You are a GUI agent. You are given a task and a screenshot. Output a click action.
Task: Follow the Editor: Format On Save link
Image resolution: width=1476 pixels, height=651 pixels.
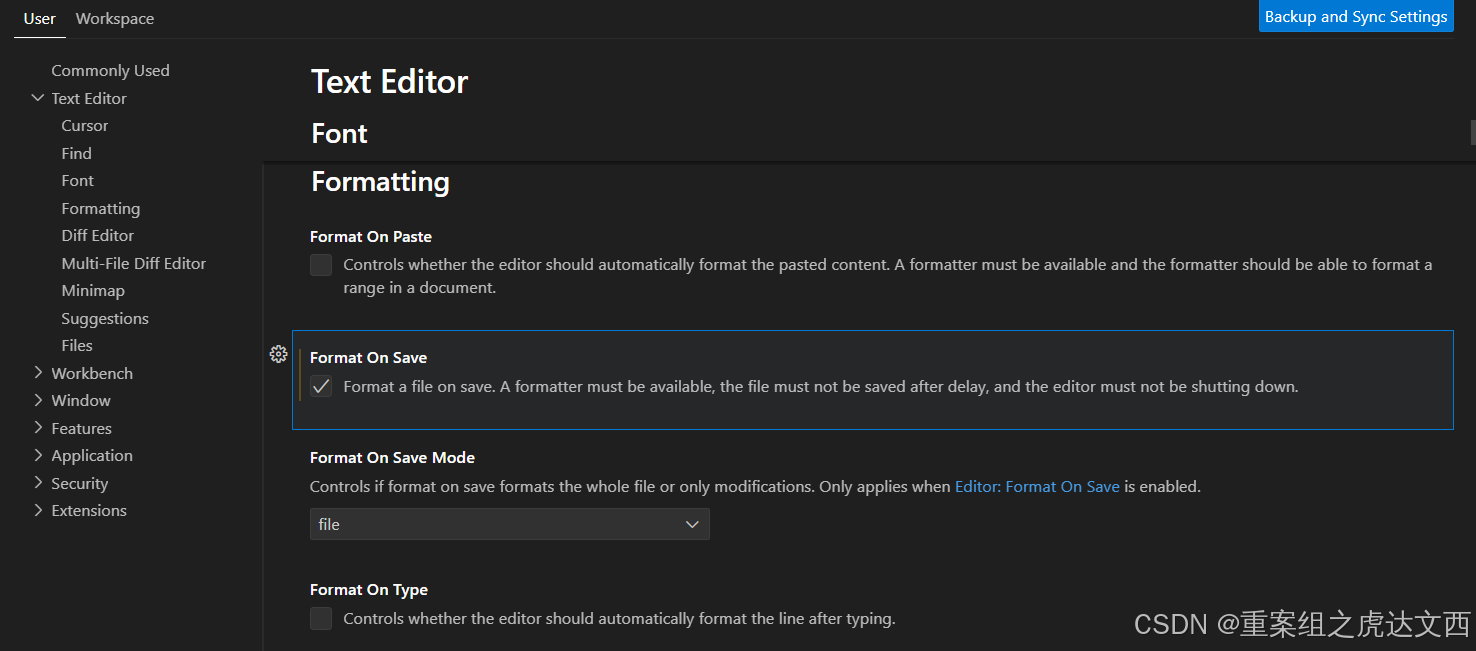pos(1037,487)
